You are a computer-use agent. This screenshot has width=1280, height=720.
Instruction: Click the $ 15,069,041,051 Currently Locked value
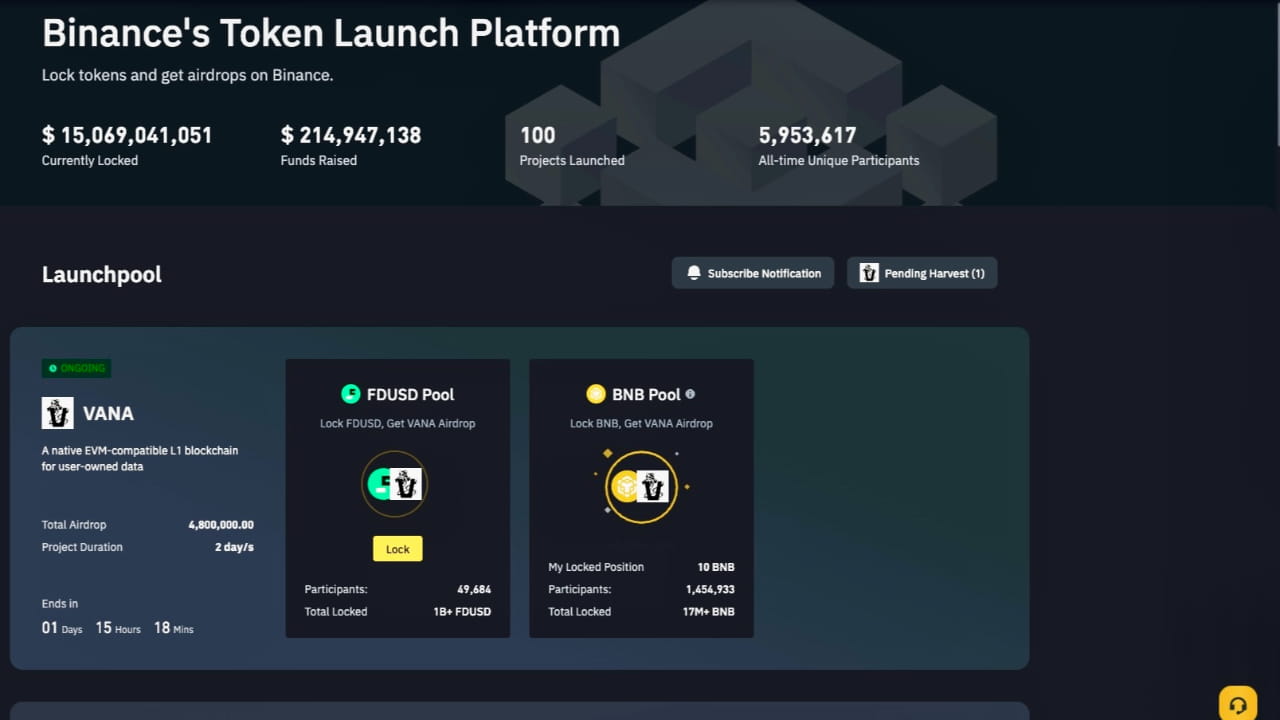tap(127, 135)
